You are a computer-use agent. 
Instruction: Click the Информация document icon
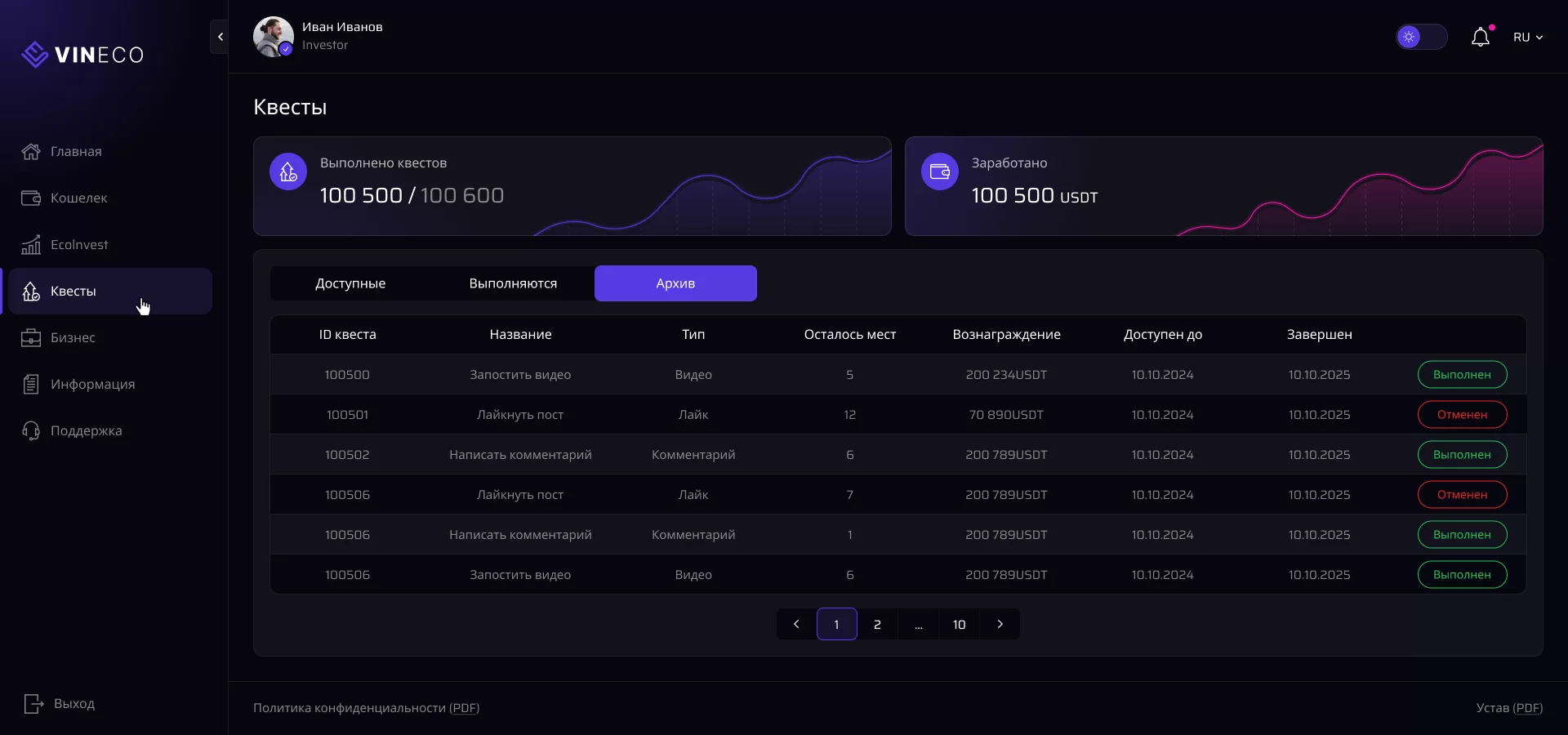31,385
